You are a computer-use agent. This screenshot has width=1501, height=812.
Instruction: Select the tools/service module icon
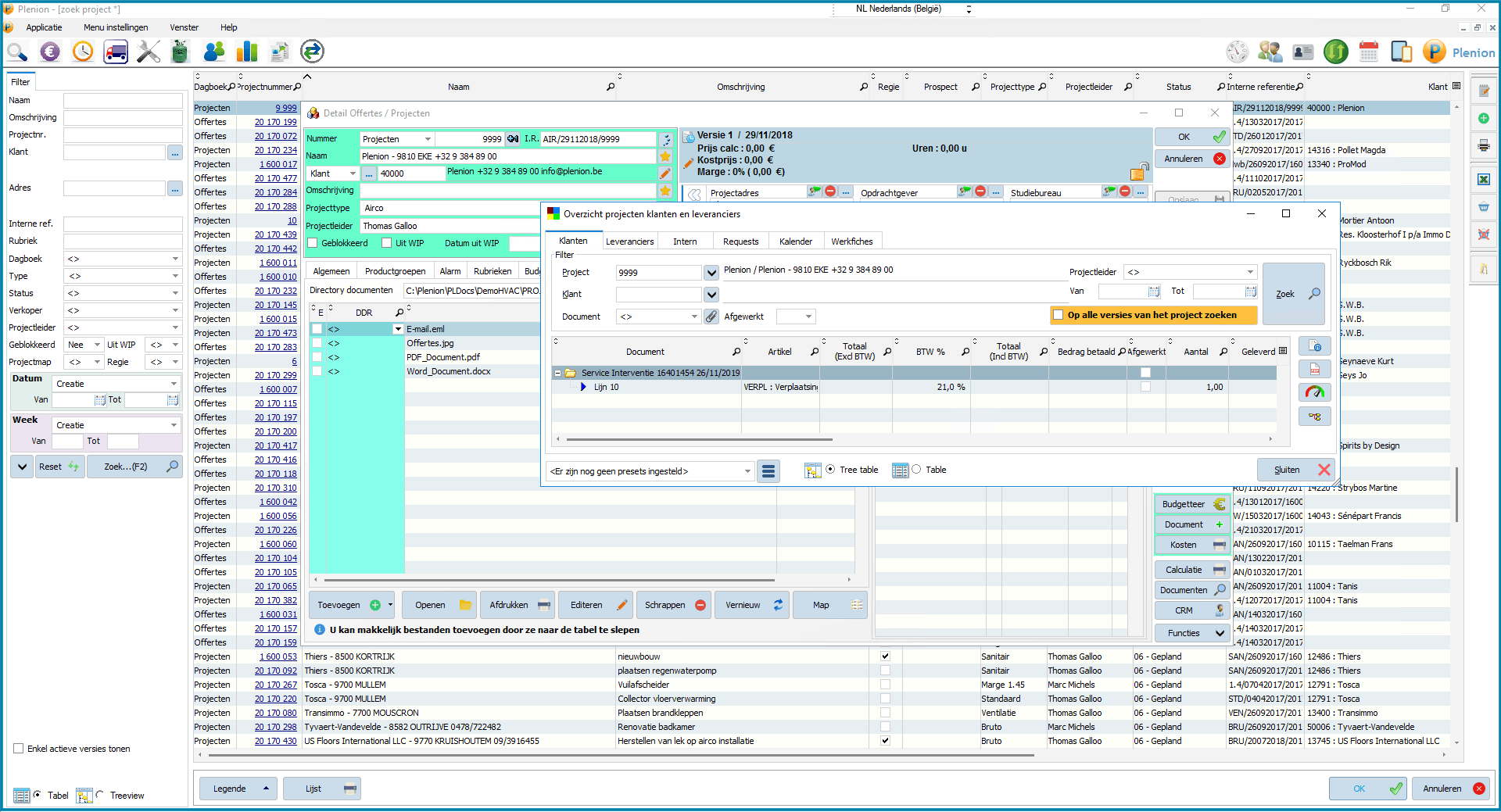[148, 52]
